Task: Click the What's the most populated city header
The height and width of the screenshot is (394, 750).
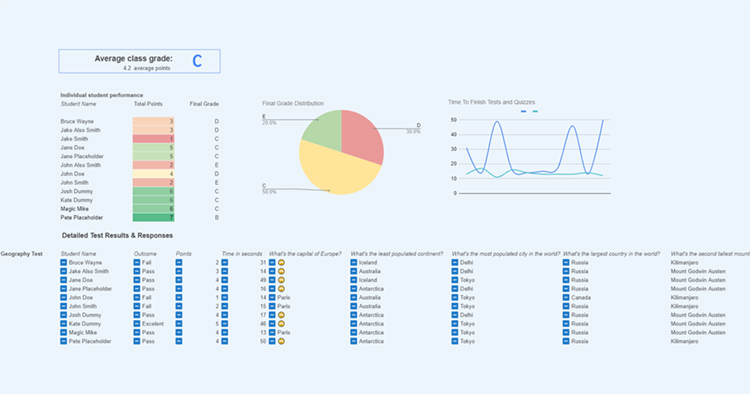Action: click(506, 254)
